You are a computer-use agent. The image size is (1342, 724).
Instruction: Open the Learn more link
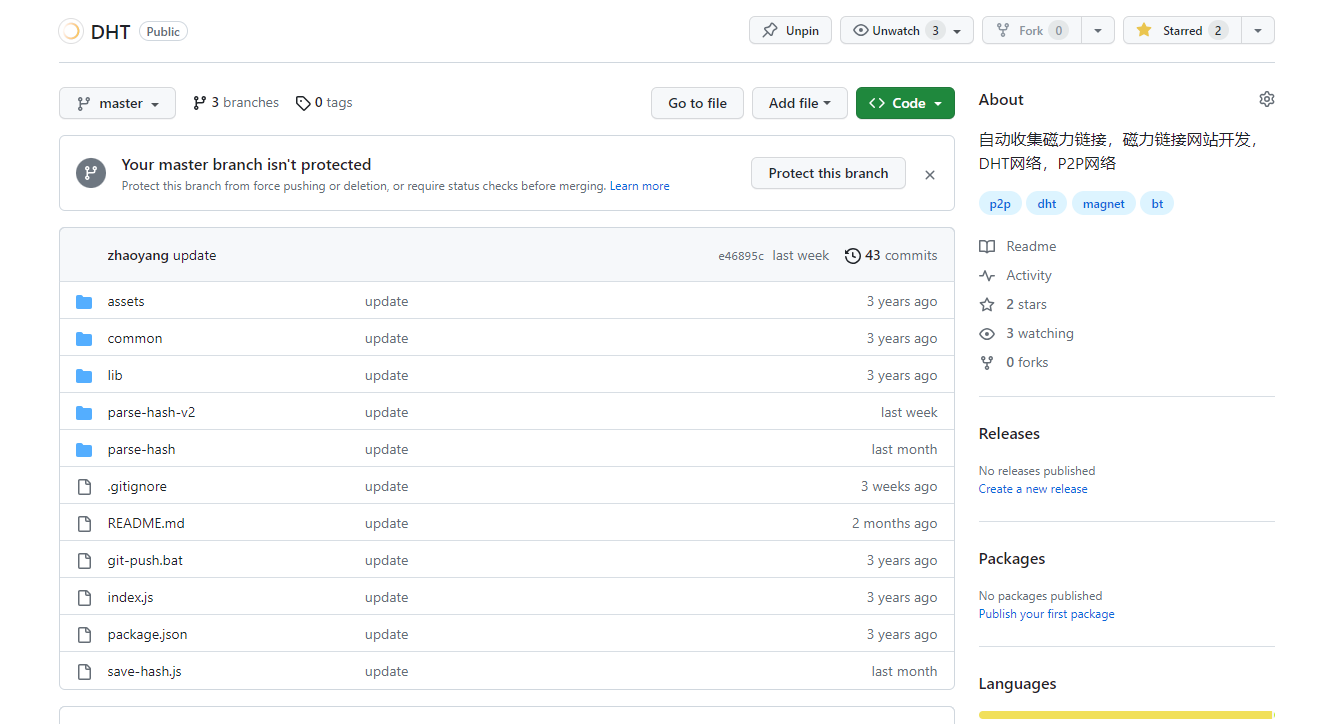(x=640, y=186)
